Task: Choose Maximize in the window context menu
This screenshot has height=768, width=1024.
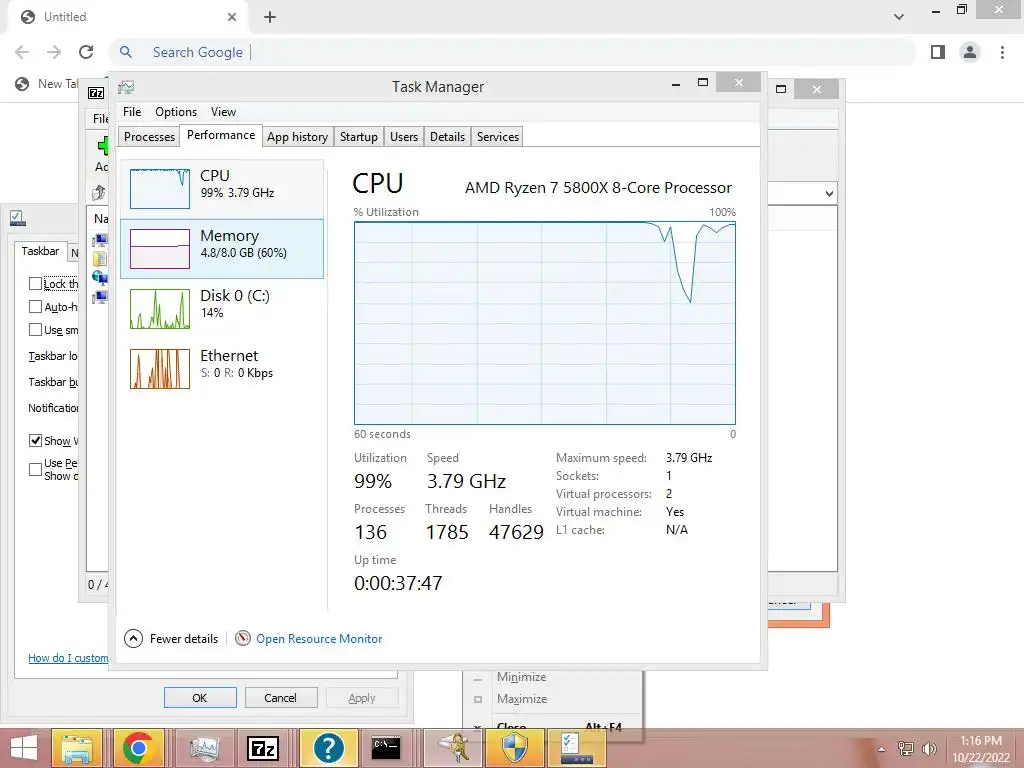Action: coord(521,699)
